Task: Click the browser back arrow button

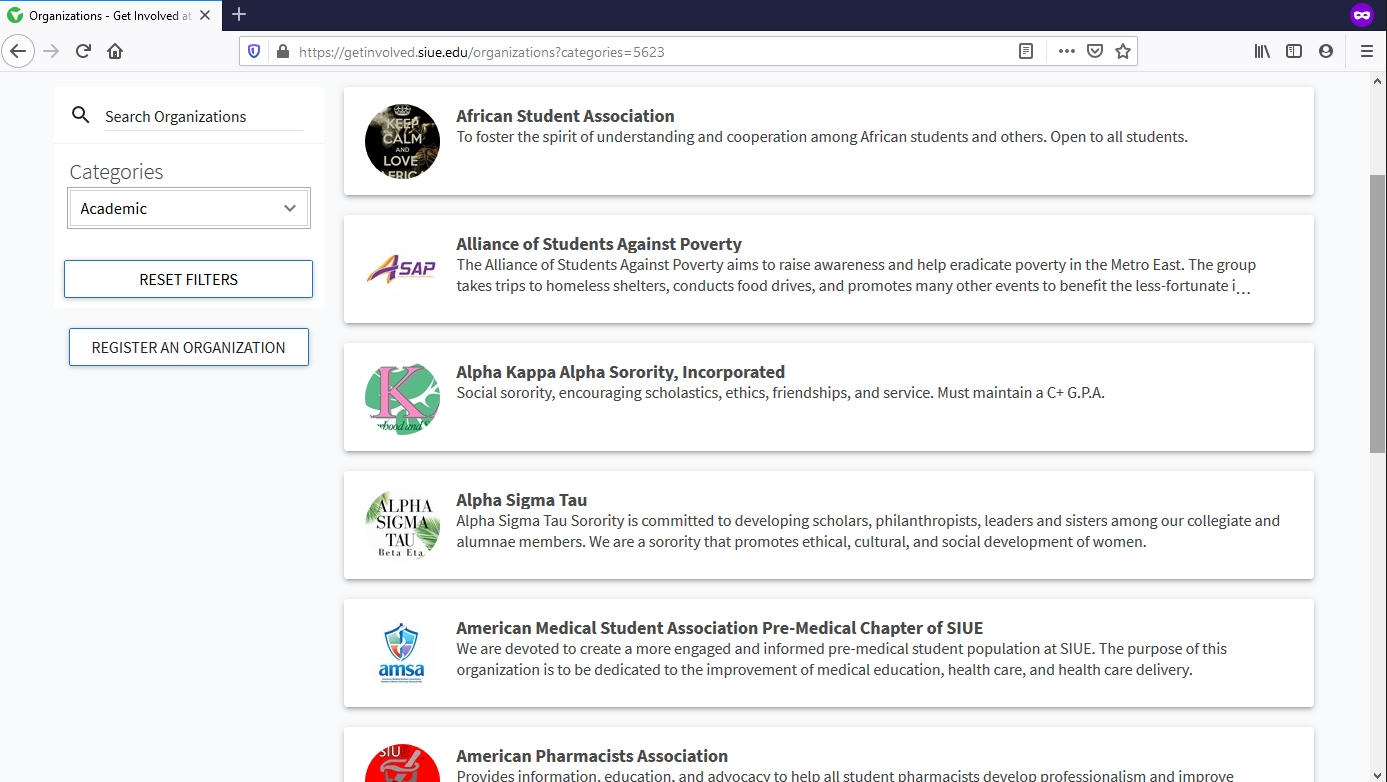Action: [x=18, y=51]
